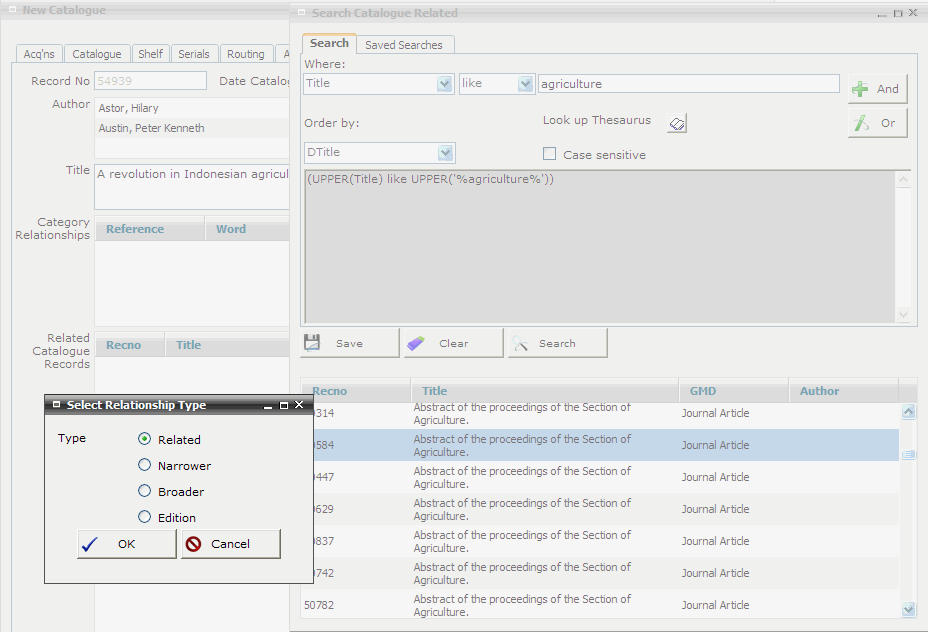
Task: Click the Or condition button
Action: (877, 123)
